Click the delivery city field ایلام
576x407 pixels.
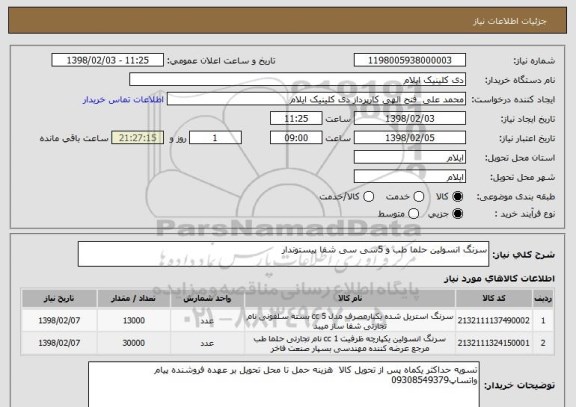coord(410,177)
